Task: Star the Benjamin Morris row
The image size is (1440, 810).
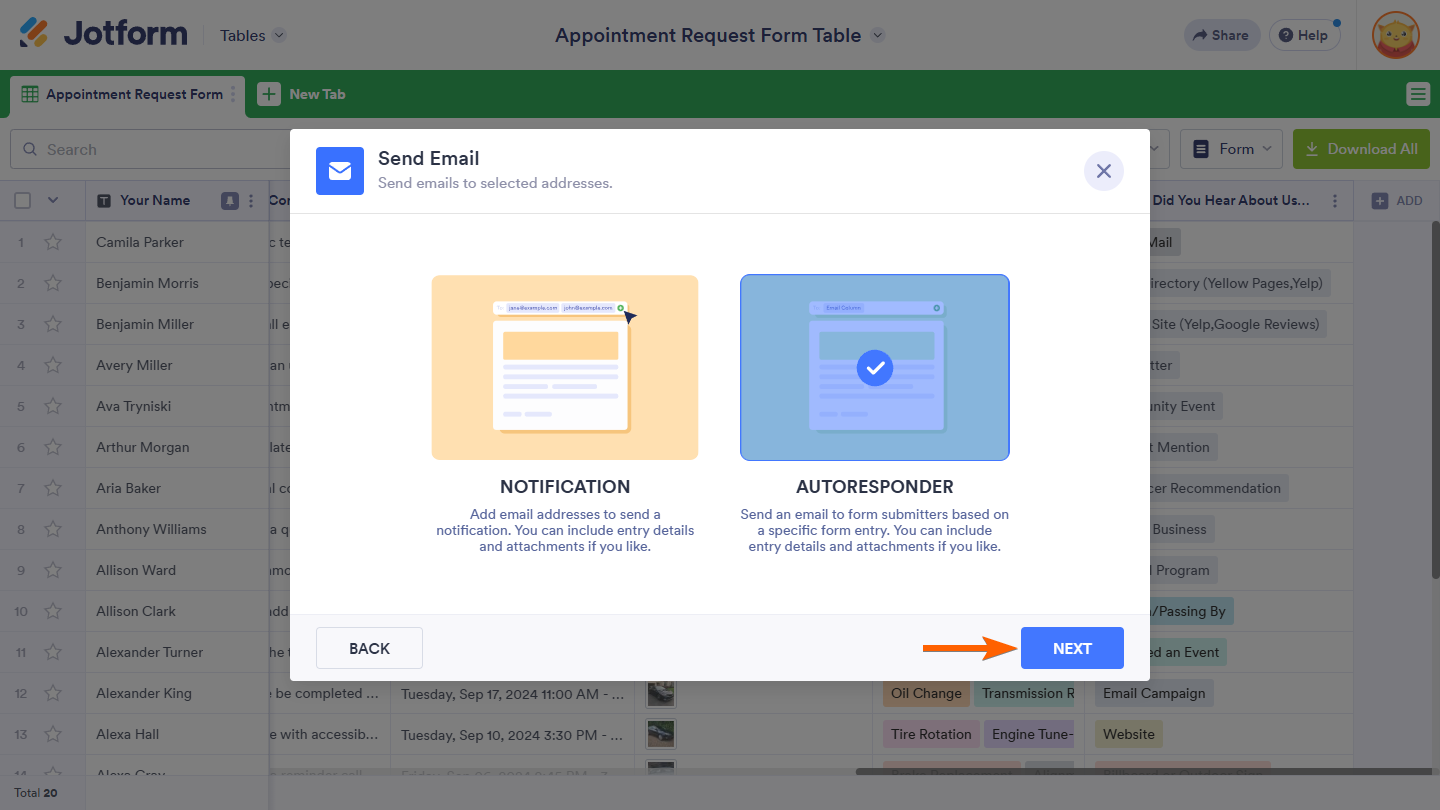Action: coord(53,283)
